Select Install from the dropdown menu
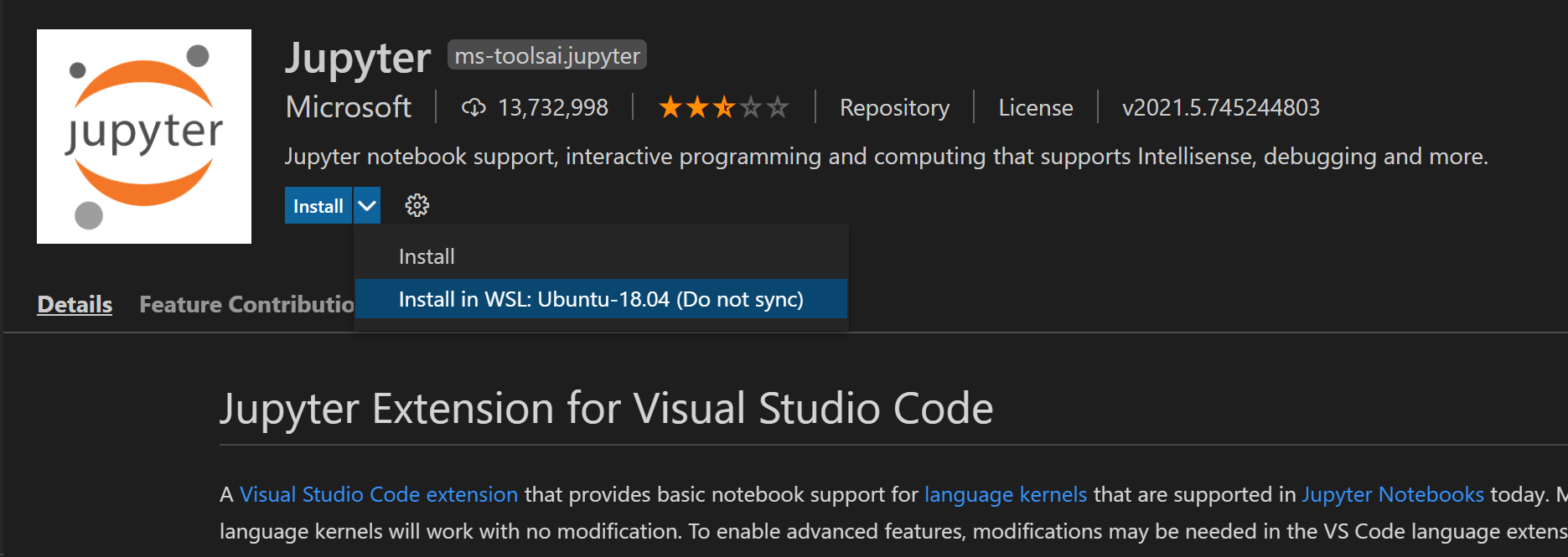The image size is (1568, 557). pyautogui.click(x=427, y=256)
